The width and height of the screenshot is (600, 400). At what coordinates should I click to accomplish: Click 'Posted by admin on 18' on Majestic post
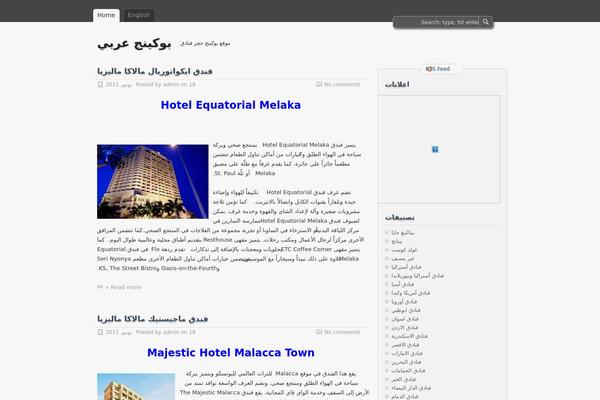click(165, 332)
